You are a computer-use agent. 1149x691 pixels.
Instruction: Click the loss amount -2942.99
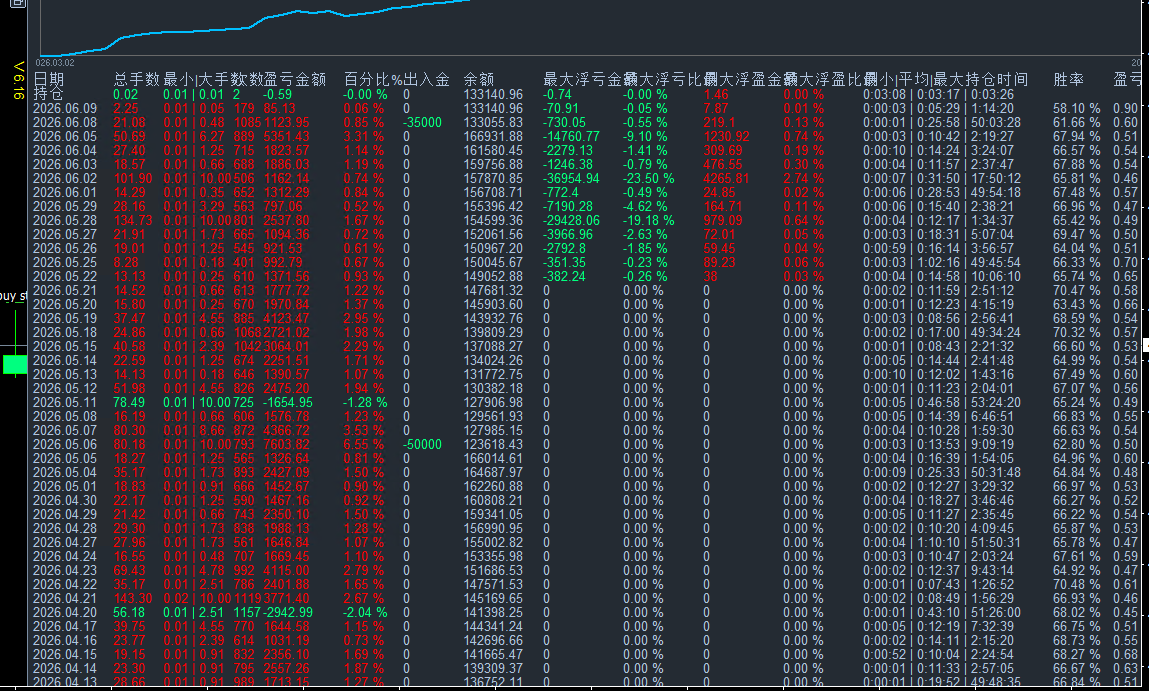(x=288, y=612)
